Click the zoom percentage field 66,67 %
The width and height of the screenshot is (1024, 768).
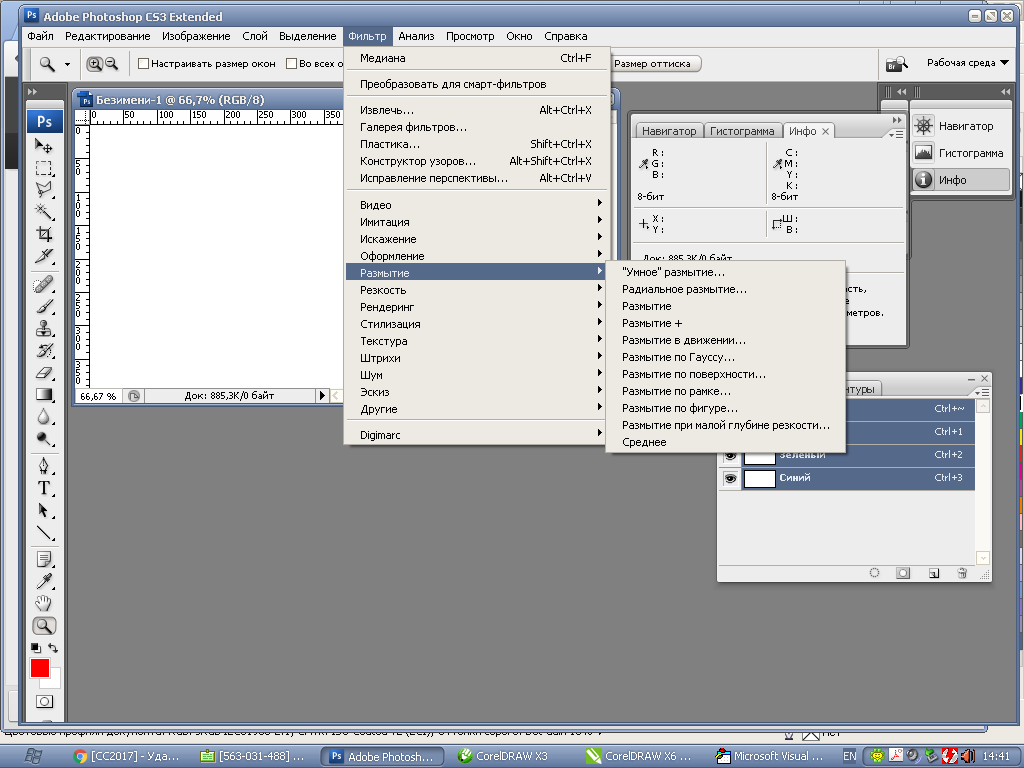[98, 396]
